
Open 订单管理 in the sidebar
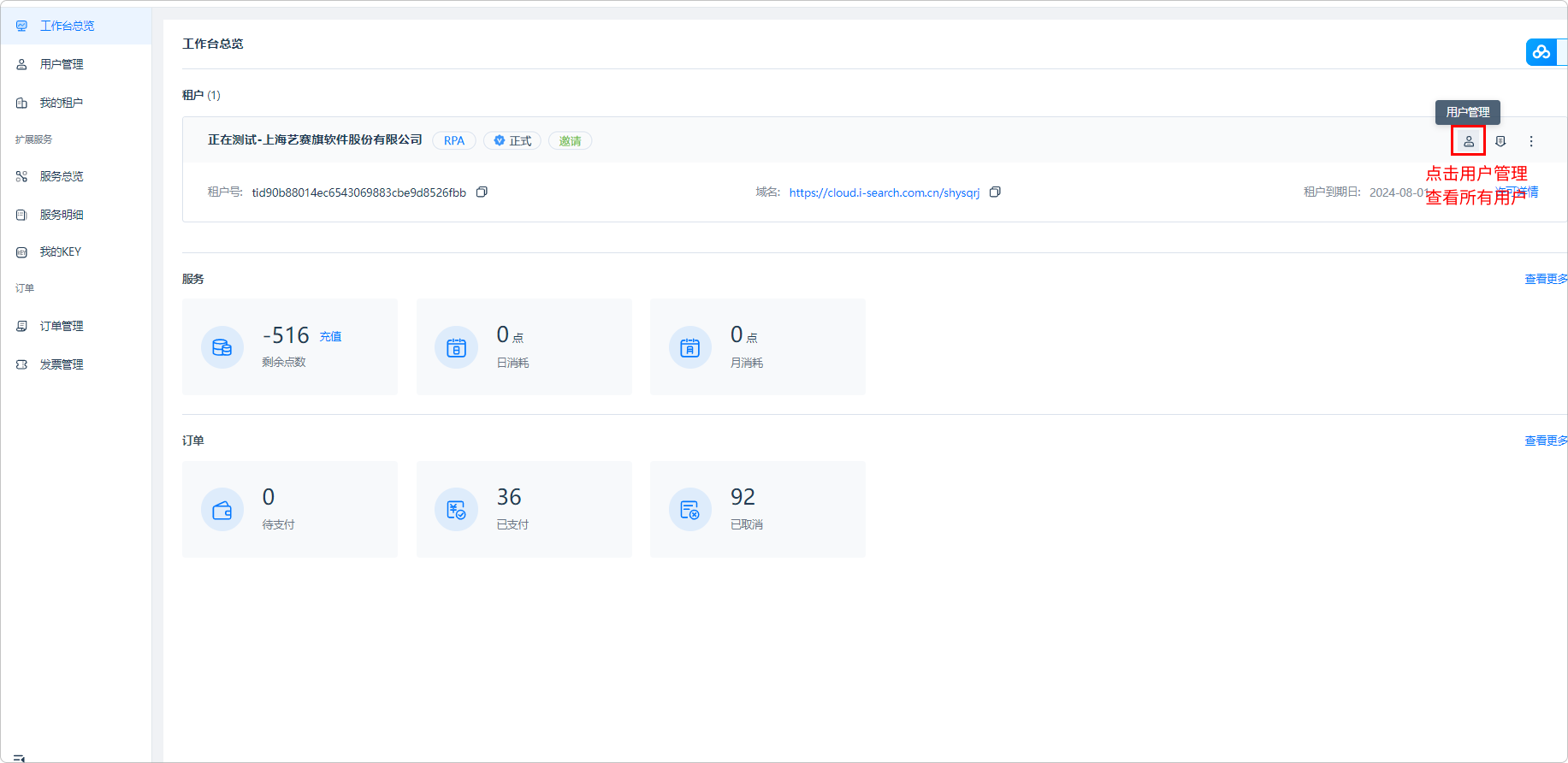(x=61, y=326)
